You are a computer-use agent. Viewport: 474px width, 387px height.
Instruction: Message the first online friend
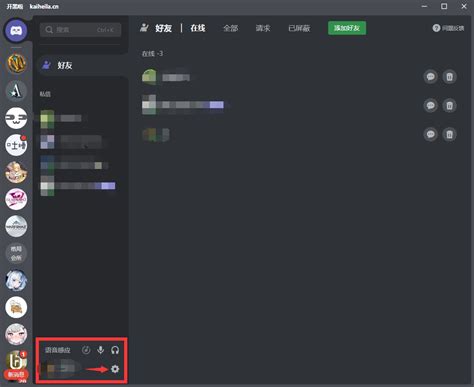click(431, 77)
